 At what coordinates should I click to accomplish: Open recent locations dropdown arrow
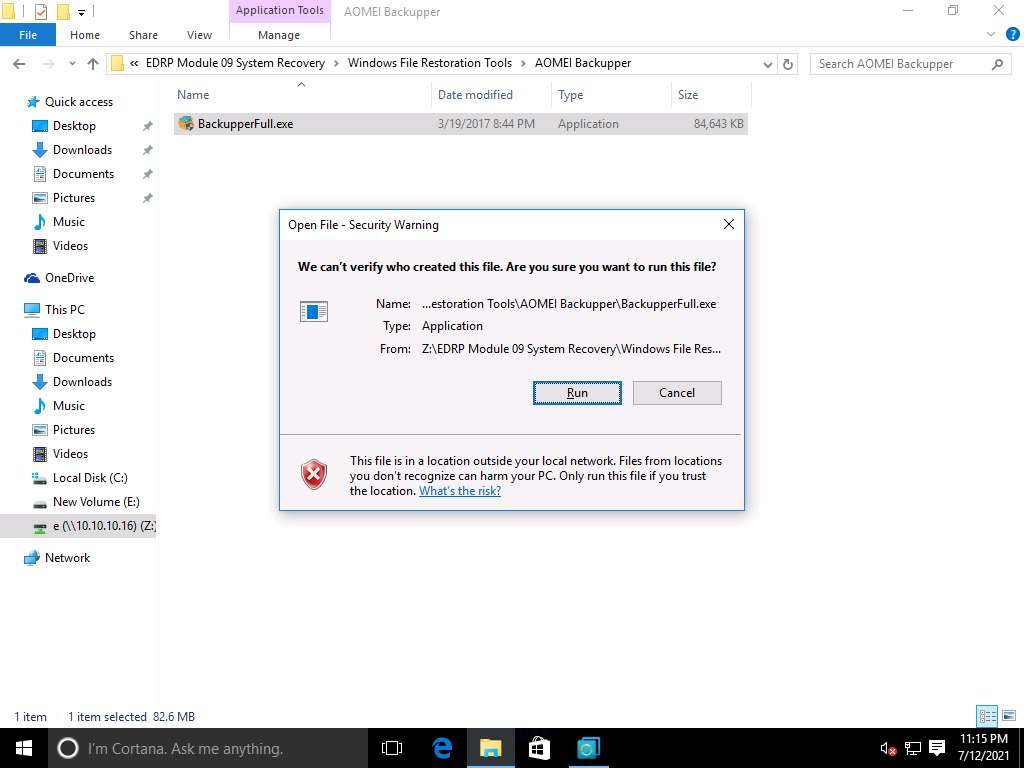click(72, 63)
